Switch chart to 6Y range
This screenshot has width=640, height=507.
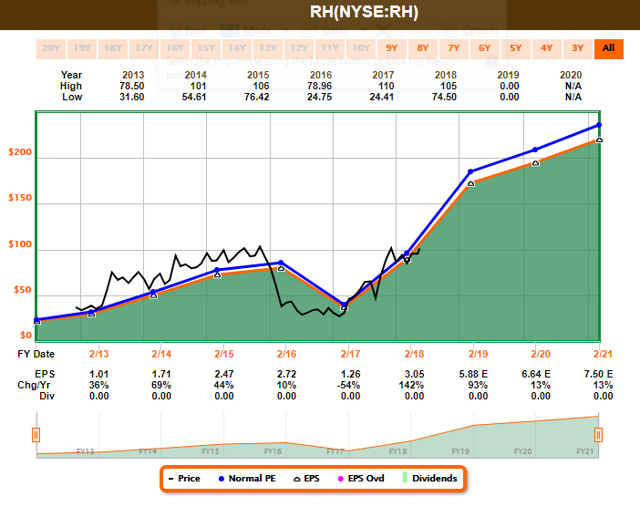[485, 49]
